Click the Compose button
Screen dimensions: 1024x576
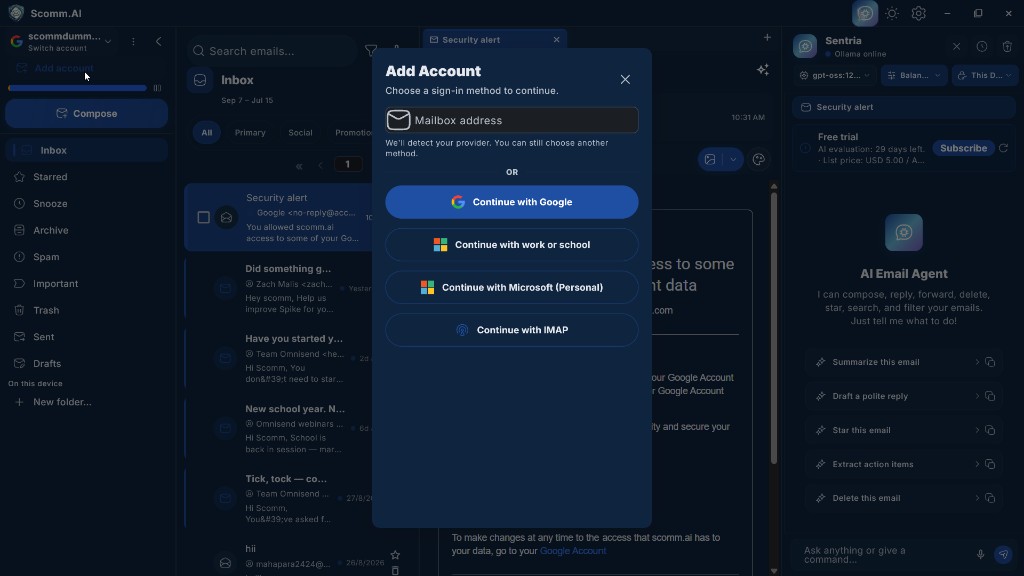tap(86, 114)
